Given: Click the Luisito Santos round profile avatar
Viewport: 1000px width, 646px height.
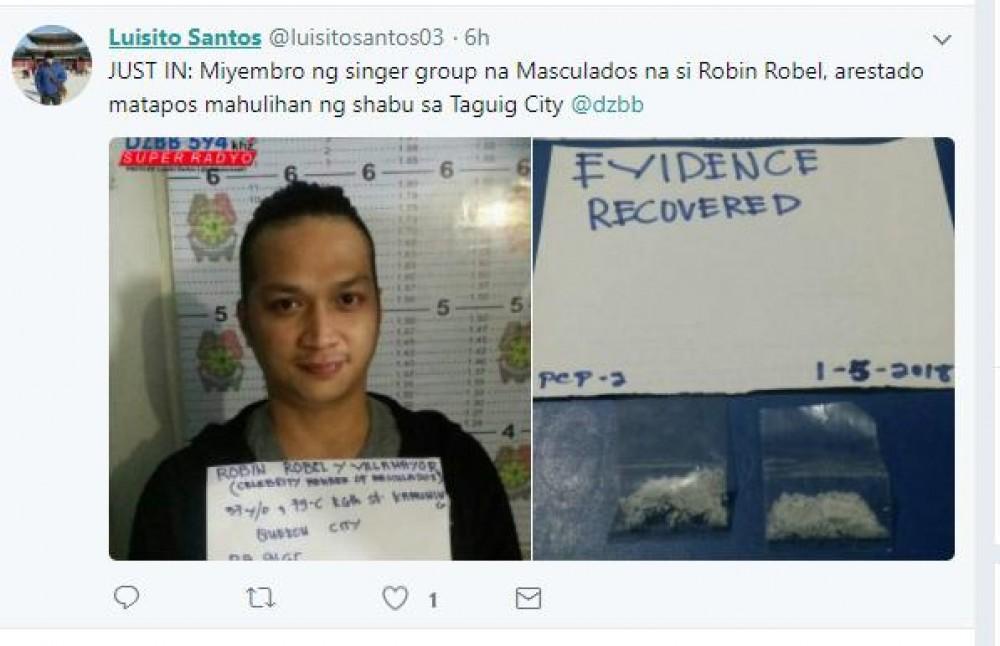Looking at the screenshot, I should (52, 65).
